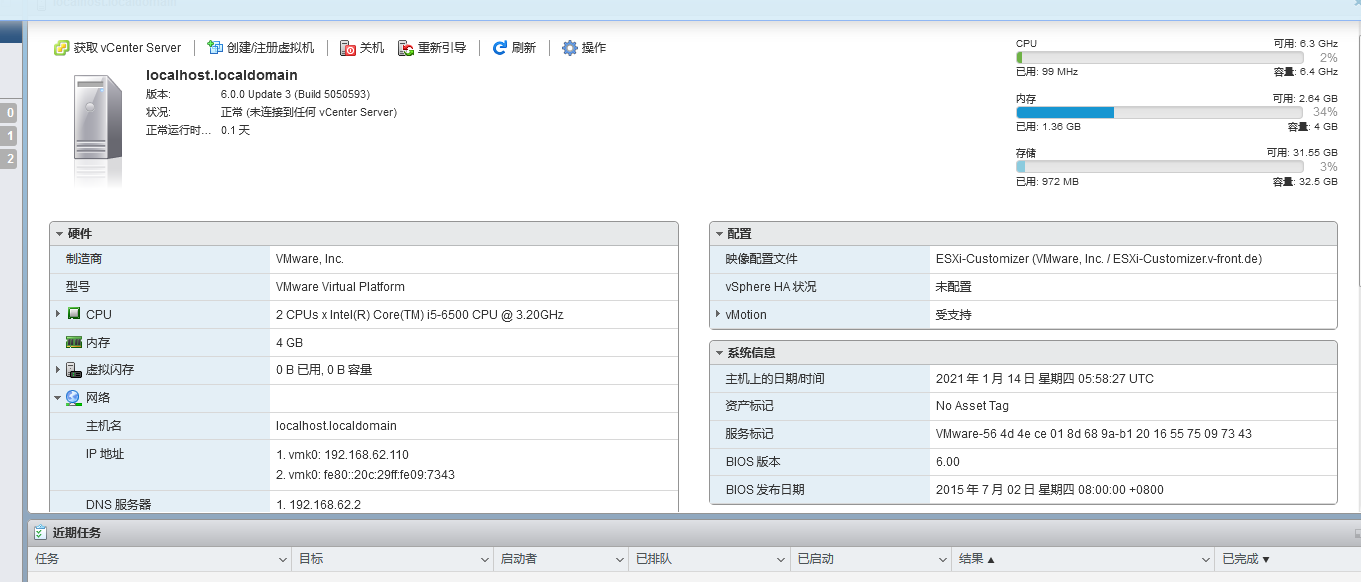Collapse the 网络 row

pyautogui.click(x=58, y=398)
